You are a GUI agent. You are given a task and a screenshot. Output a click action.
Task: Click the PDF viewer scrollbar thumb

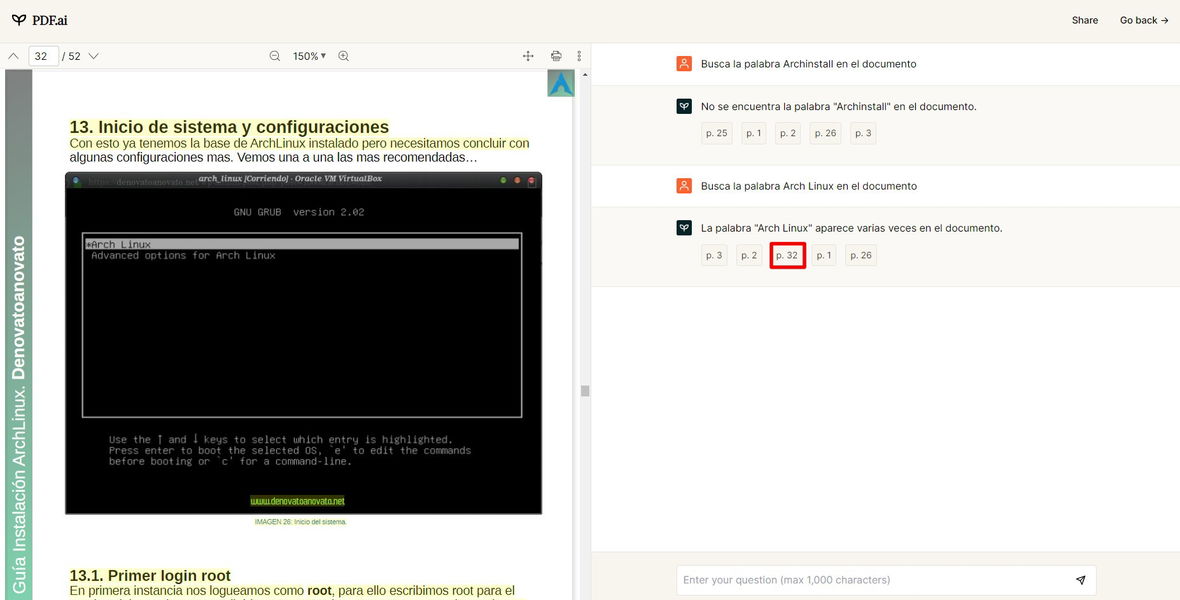(585, 391)
